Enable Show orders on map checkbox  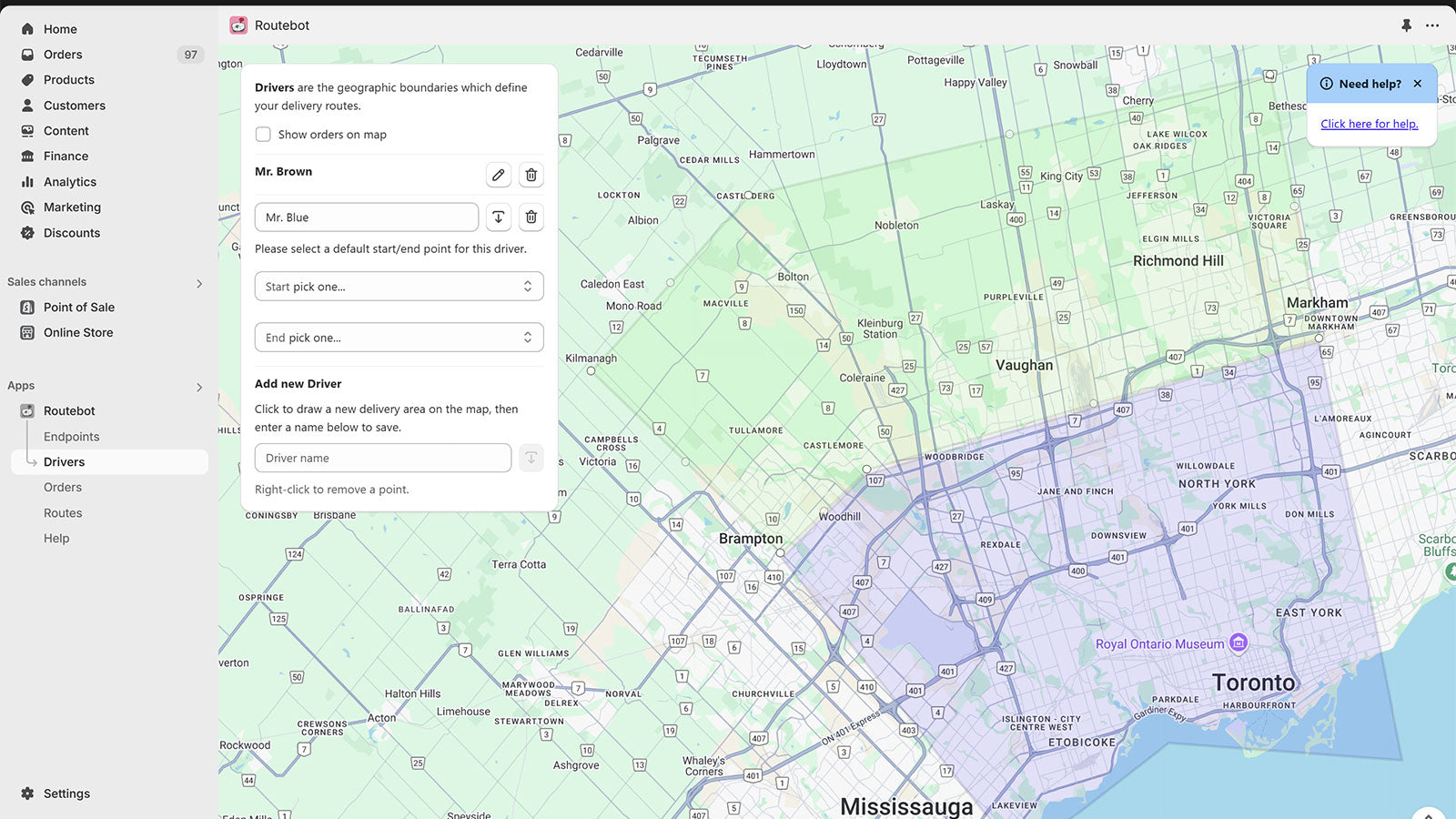(263, 135)
